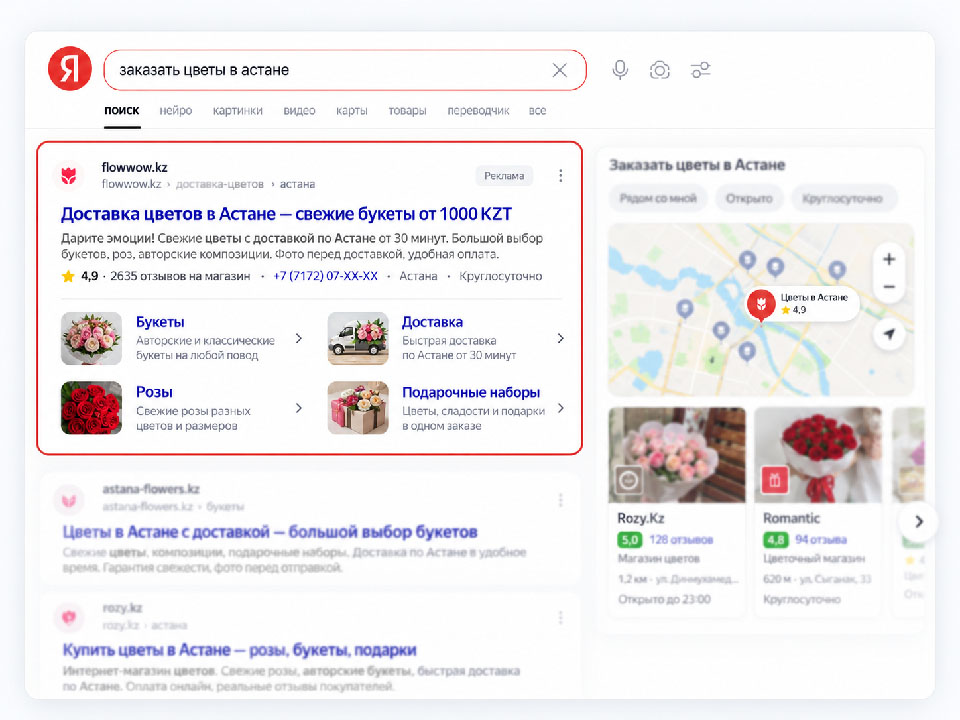Viewport: 960px width, 720px height.
Task: Open search settings sliders icon
Action: pos(700,70)
